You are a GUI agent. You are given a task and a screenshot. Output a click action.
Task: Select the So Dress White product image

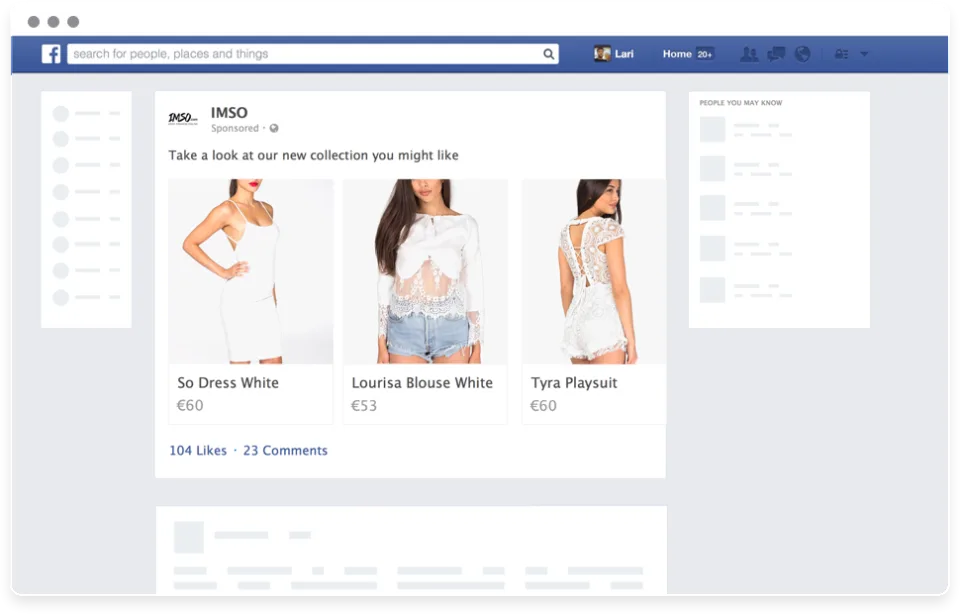tap(251, 272)
